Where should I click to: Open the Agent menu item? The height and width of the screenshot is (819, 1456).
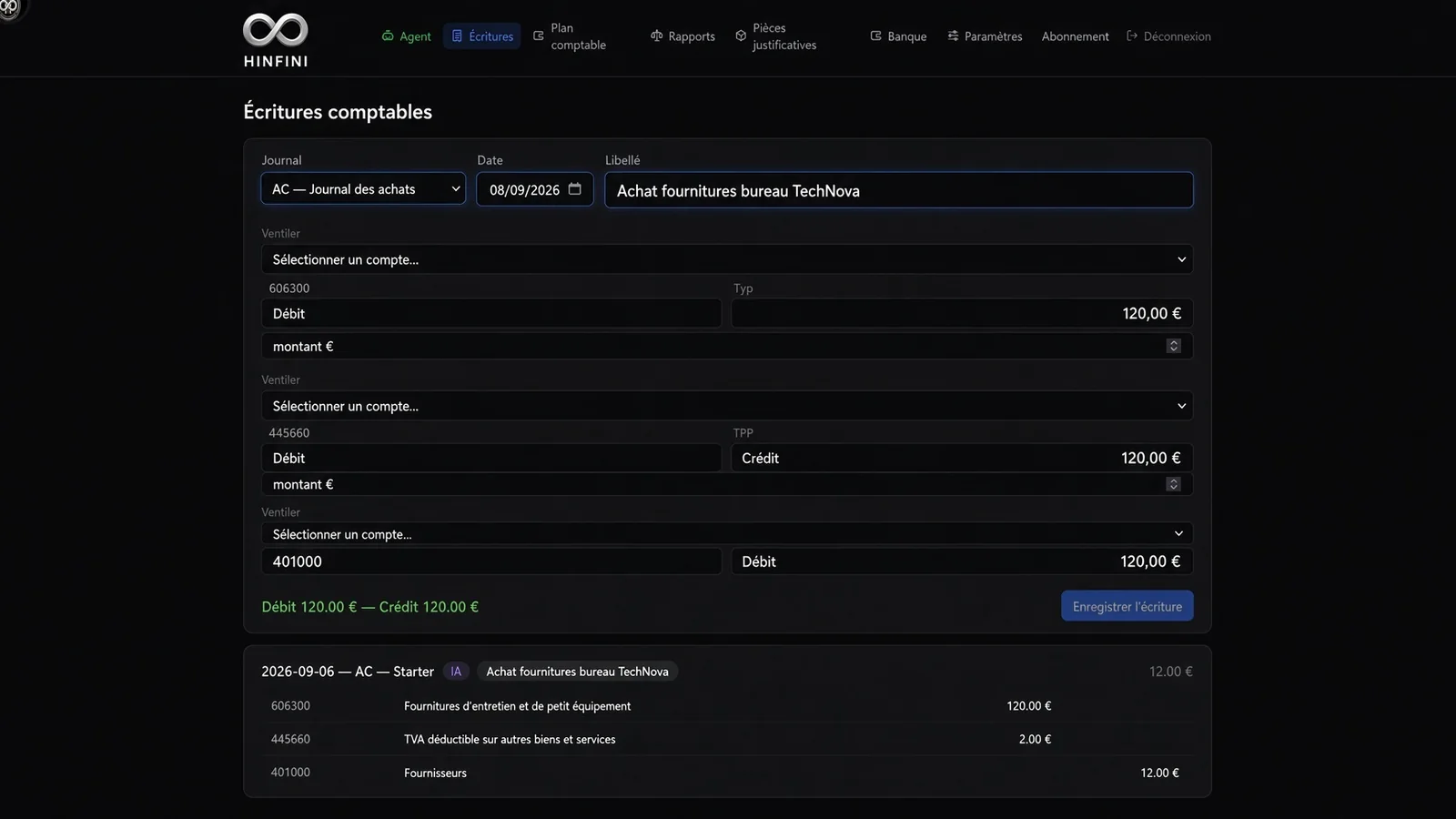click(x=407, y=36)
